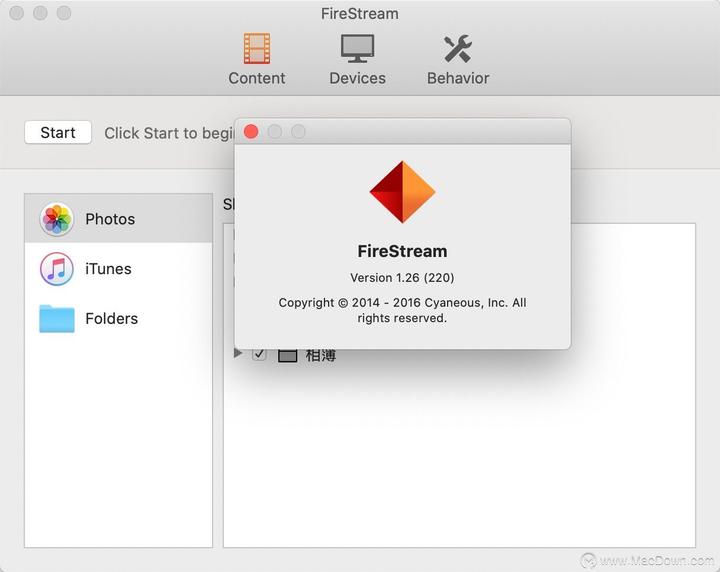The image size is (720, 572).
Task: Click the Click Start to begin status text
Action: [x=169, y=133]
